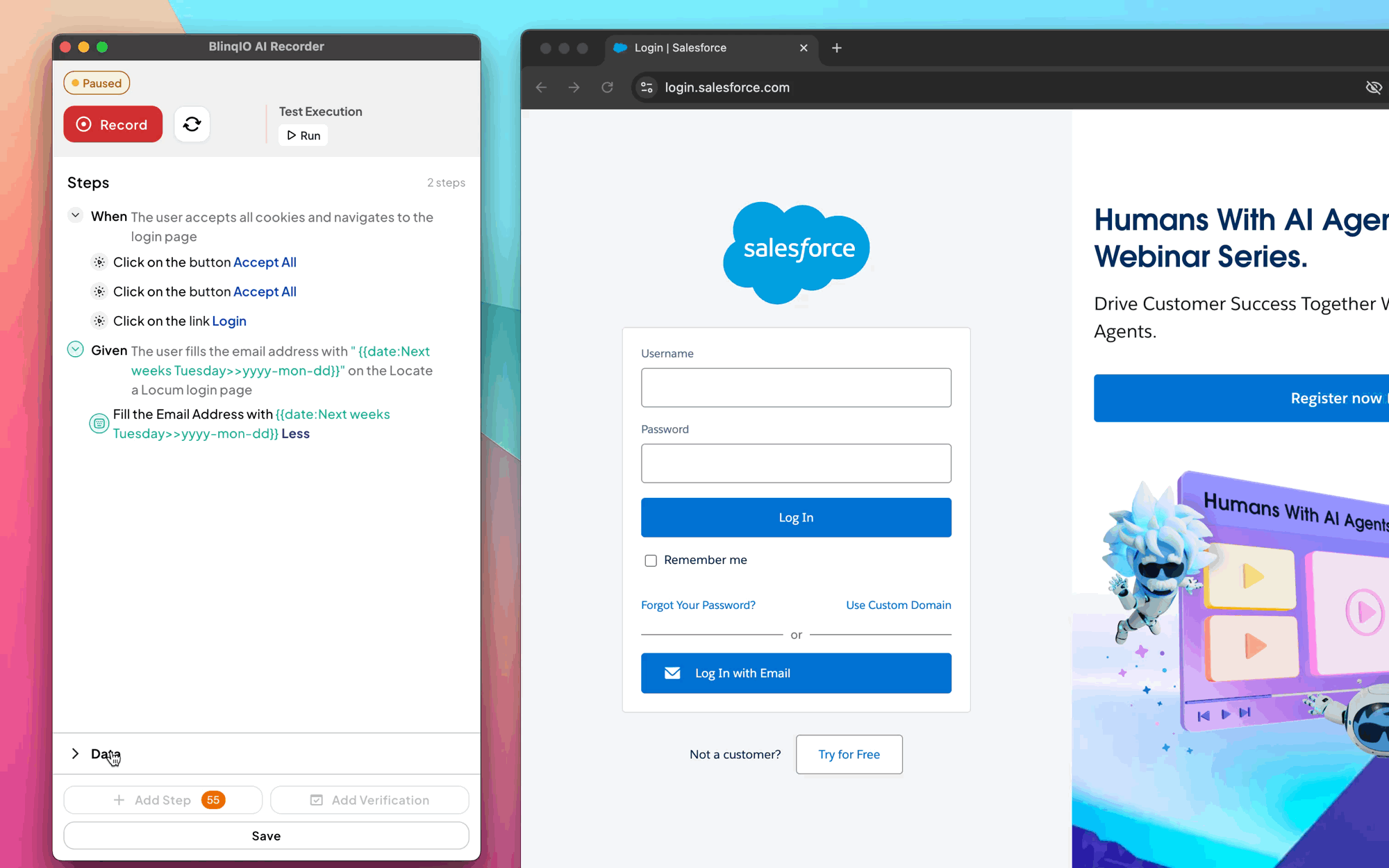The image size is (1389, 868).
Task: Click the browser reload icon
Action: click(607, 87)
